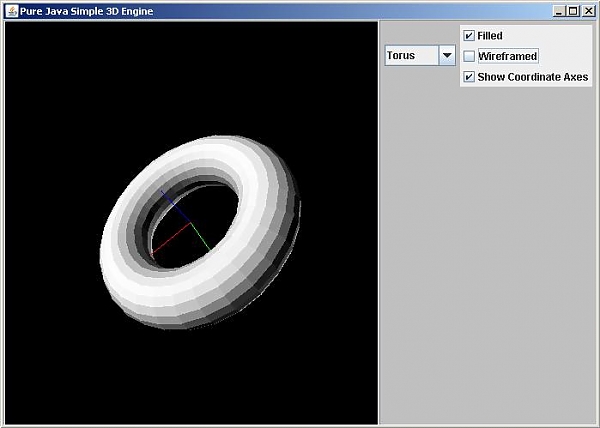Close the Pure Java Simple 3D Engine window
The width and height of the screenshot is (600, 428).
tap(588, 11)
